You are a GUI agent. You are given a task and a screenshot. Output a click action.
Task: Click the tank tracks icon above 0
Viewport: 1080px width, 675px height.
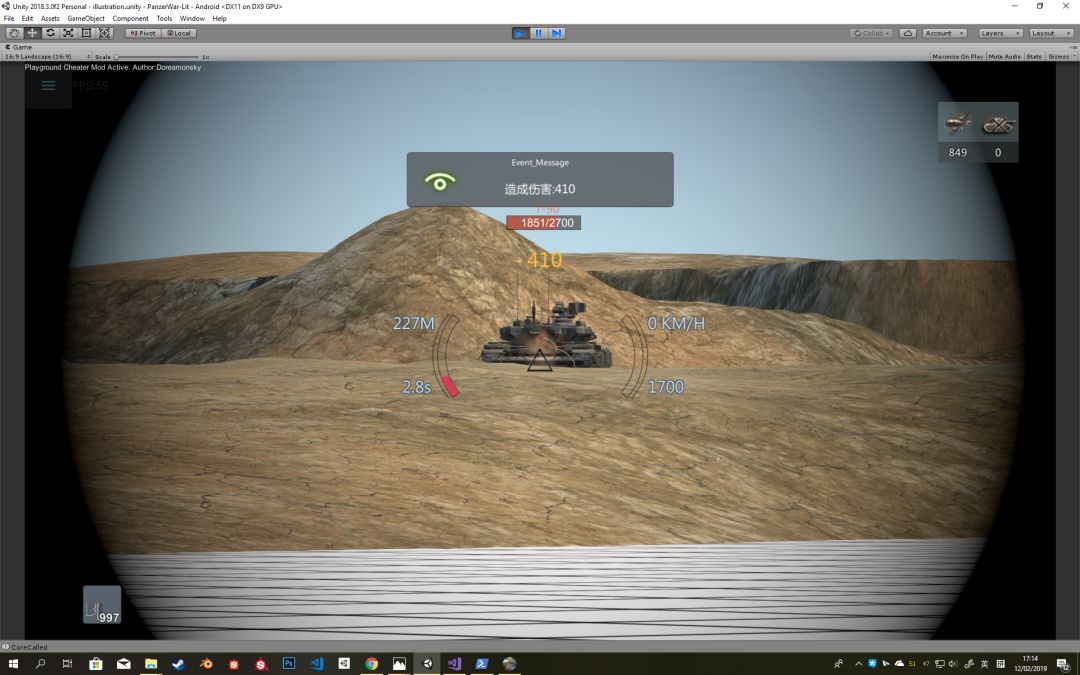(998, 125)
